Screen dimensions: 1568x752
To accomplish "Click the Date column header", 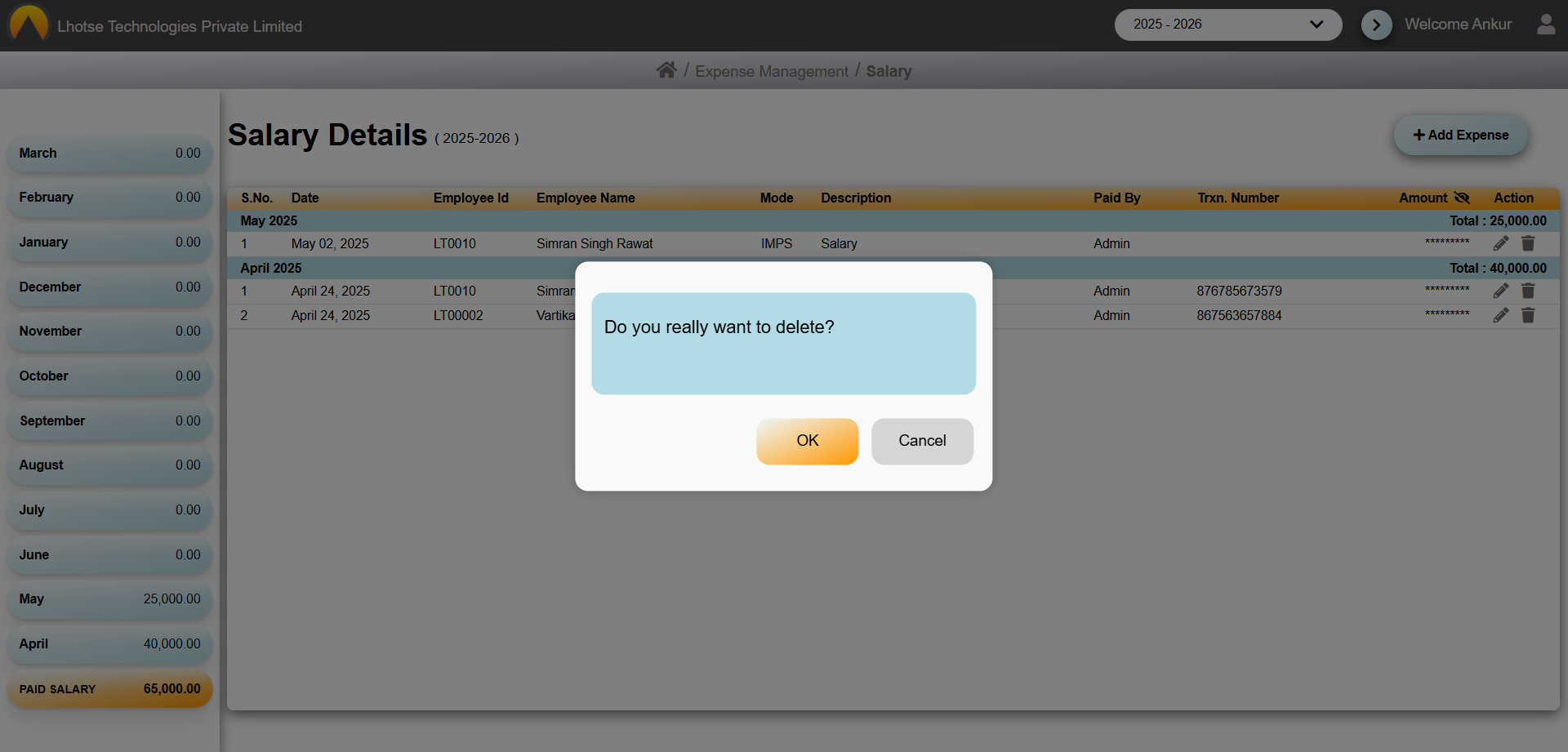I will click(x=305, y=198).
